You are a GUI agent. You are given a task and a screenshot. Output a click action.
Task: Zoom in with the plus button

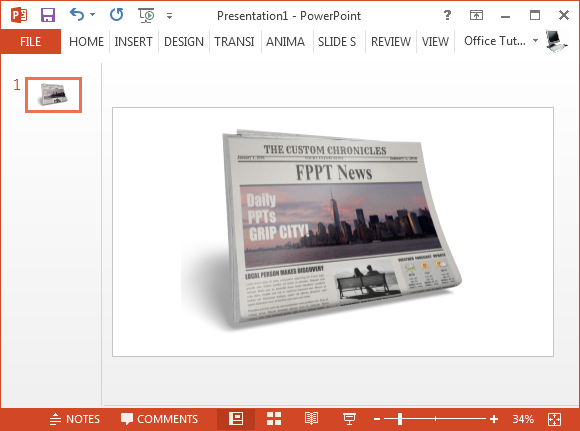tap(494, 419)
